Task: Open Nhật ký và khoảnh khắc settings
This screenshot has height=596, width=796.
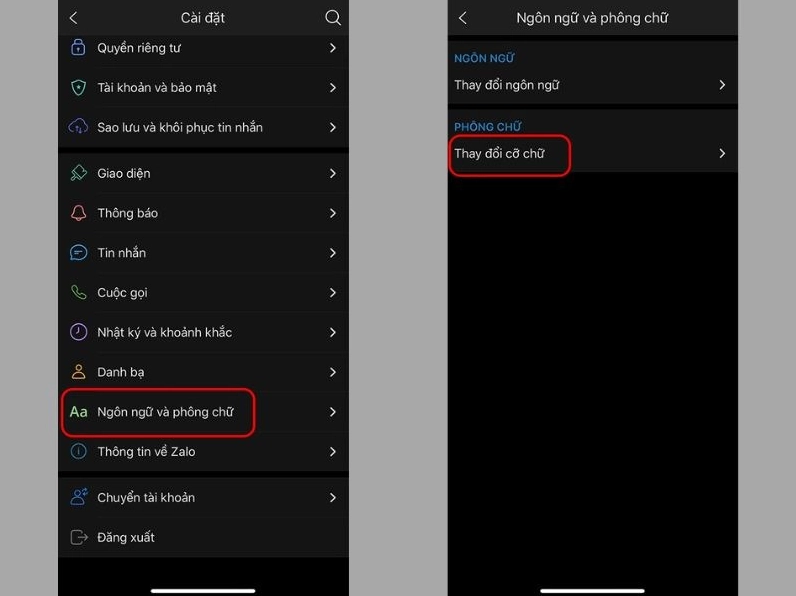Action: coord(203,333)
